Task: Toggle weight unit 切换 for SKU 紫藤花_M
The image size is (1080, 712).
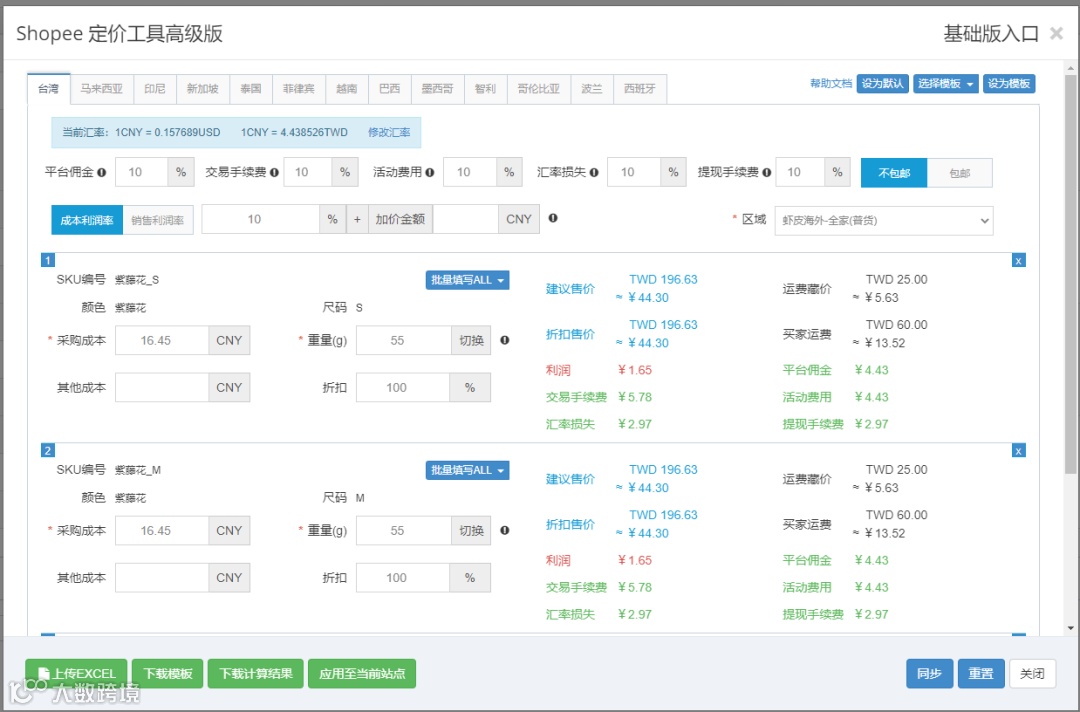Action: 471,530
